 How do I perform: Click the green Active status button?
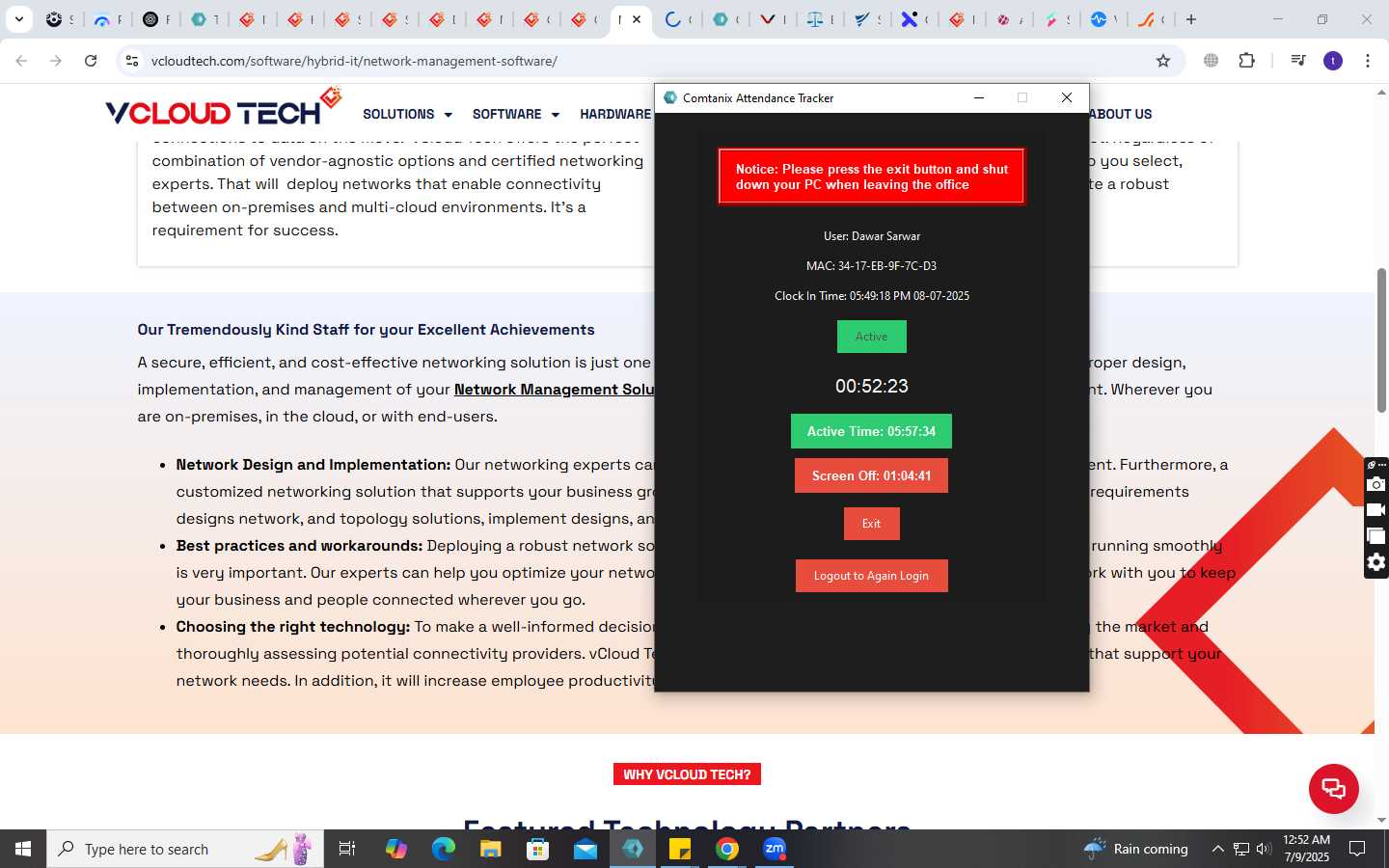(x=871, y=337)
